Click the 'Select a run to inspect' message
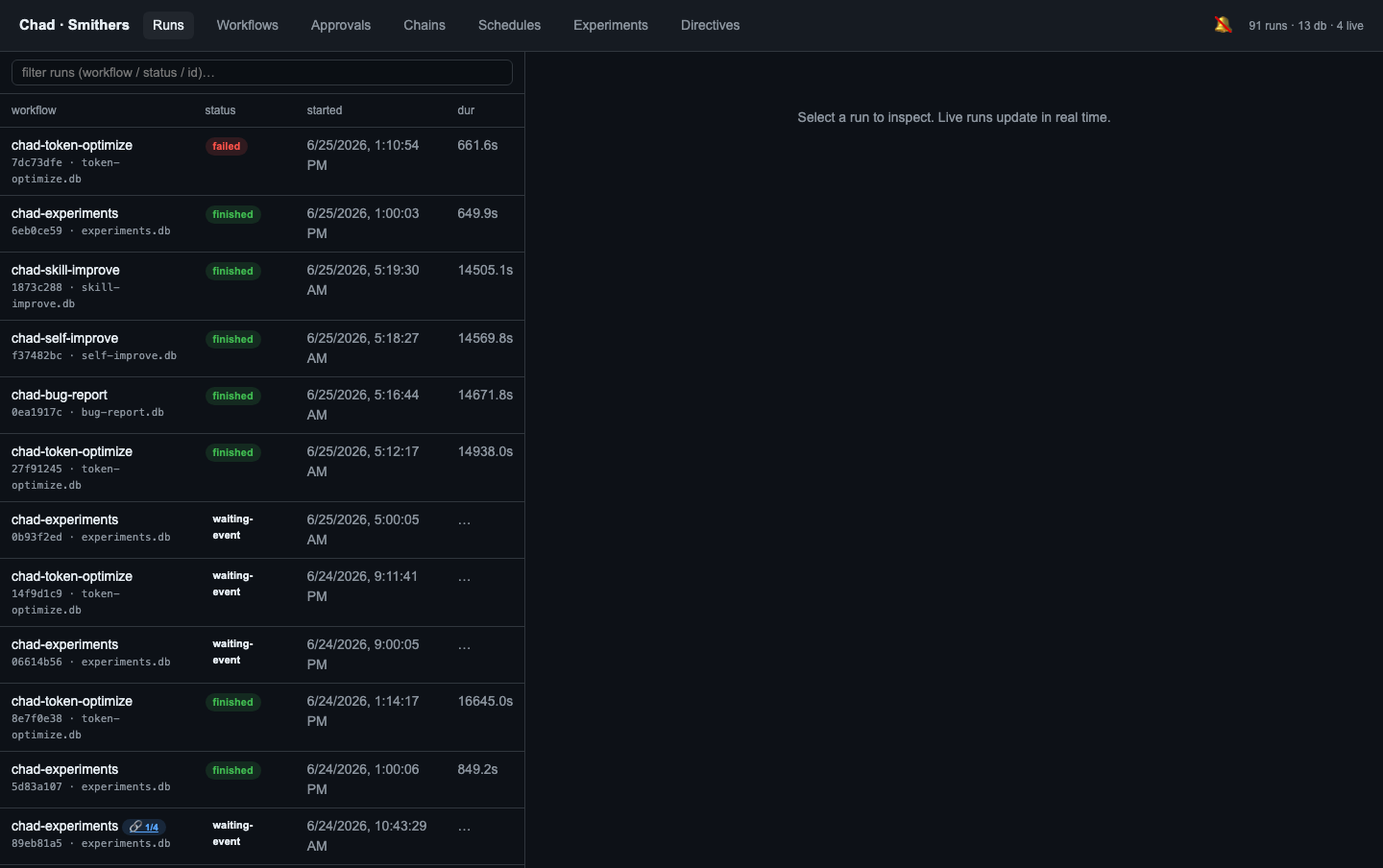The image size is (1383, 868). click(x=954, y=117)
